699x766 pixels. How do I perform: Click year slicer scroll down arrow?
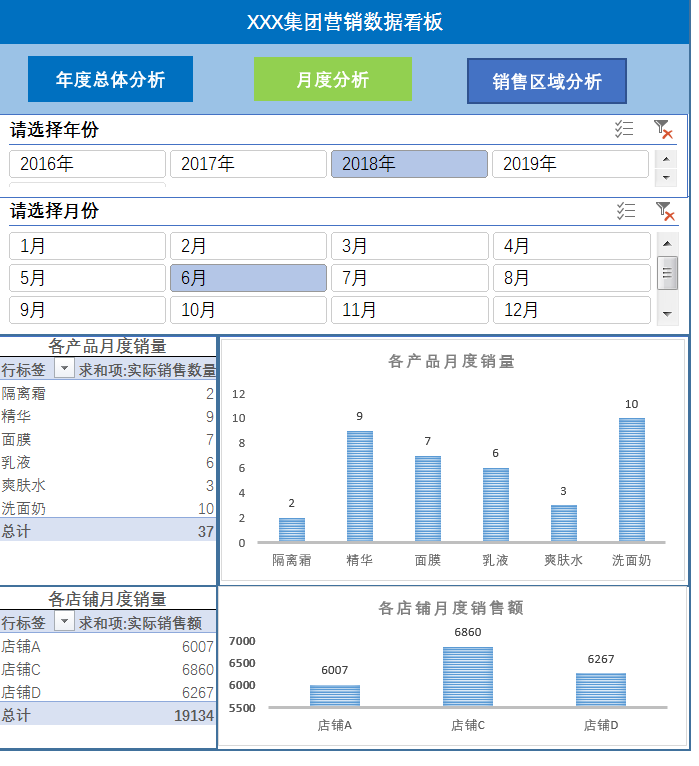[666, 177]
